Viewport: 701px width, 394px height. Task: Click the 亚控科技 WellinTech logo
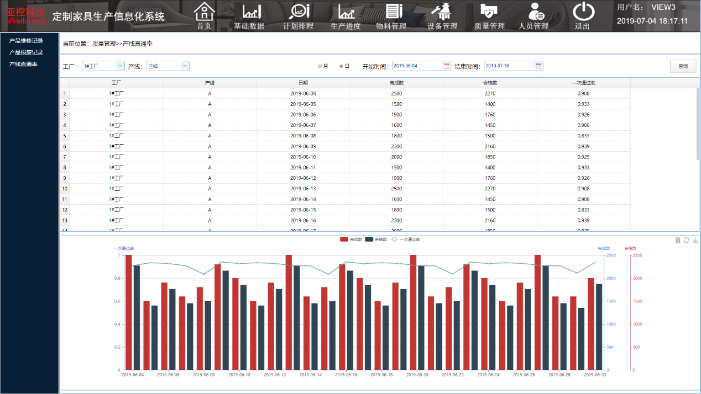26,16
